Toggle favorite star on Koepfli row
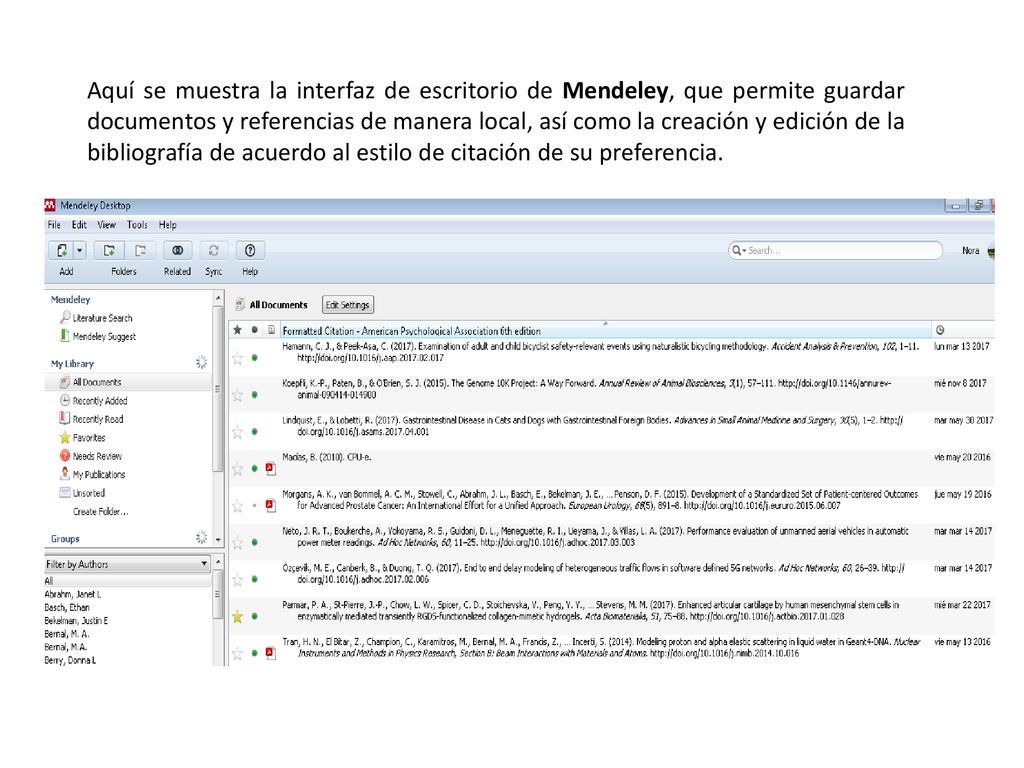The image size is (1024, 768). point(238,394)
